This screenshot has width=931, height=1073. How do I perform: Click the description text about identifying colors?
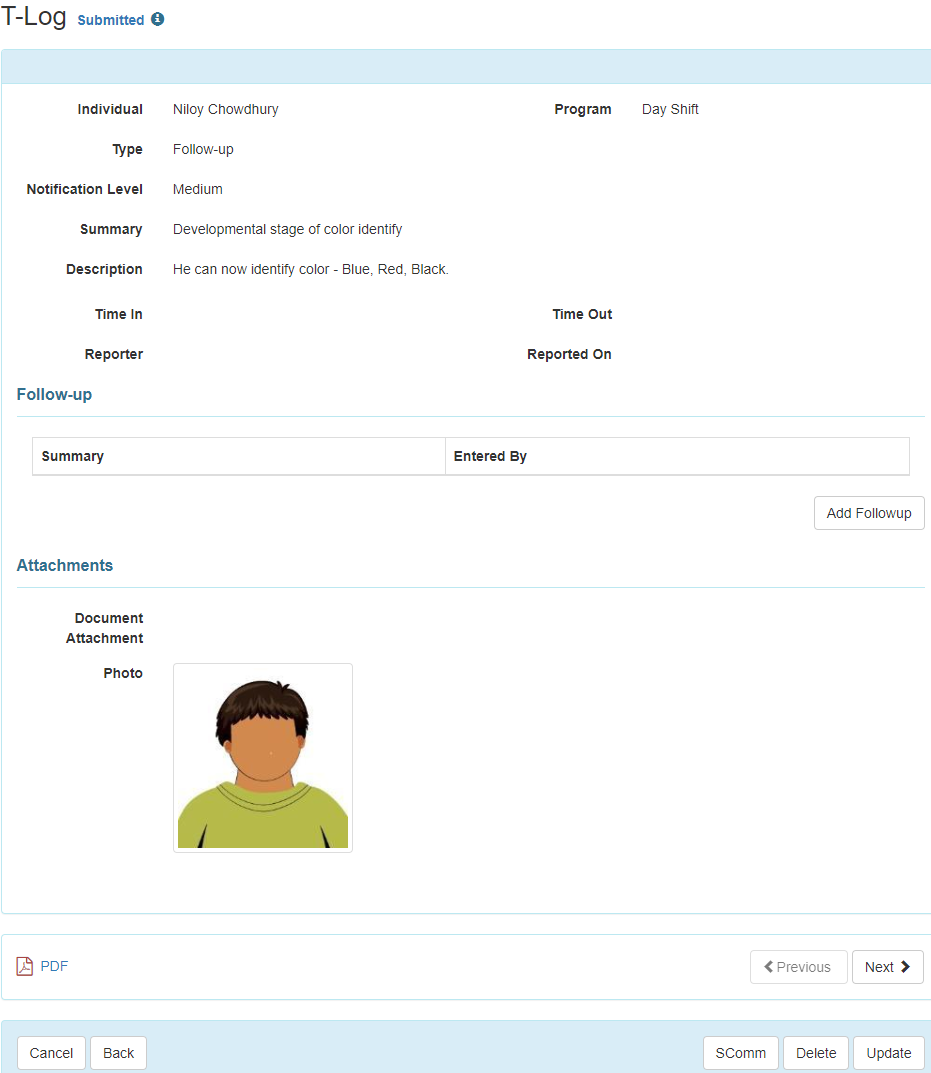pos(311,270)
